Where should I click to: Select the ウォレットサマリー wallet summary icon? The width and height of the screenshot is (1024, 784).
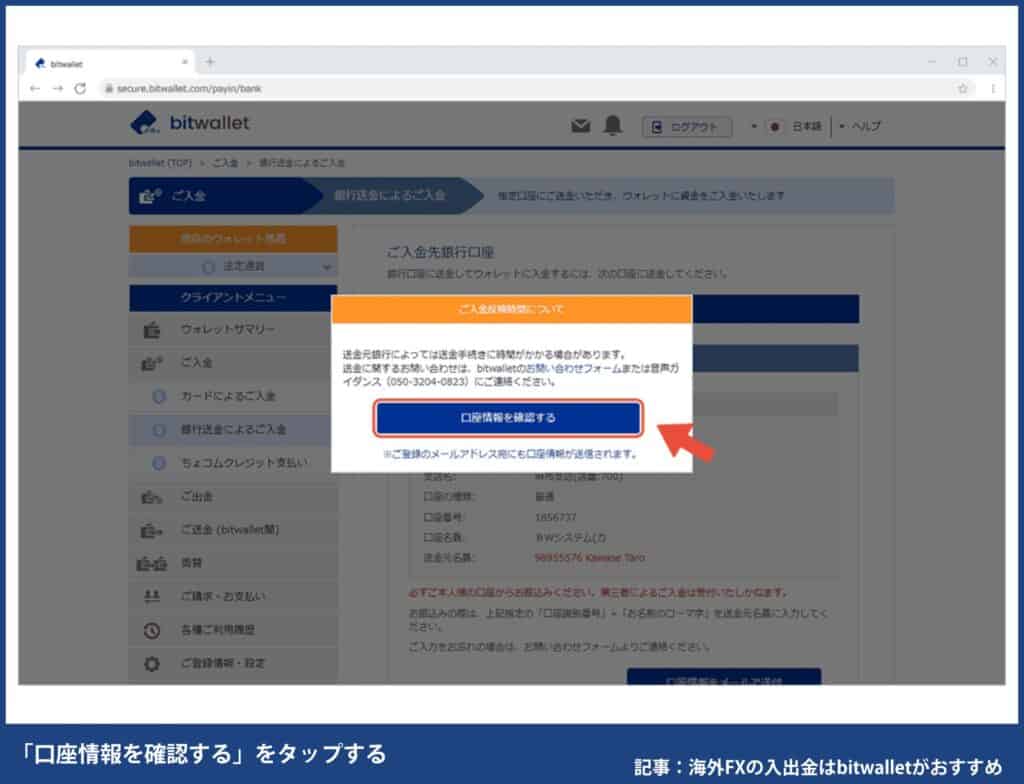click(152, 330)
